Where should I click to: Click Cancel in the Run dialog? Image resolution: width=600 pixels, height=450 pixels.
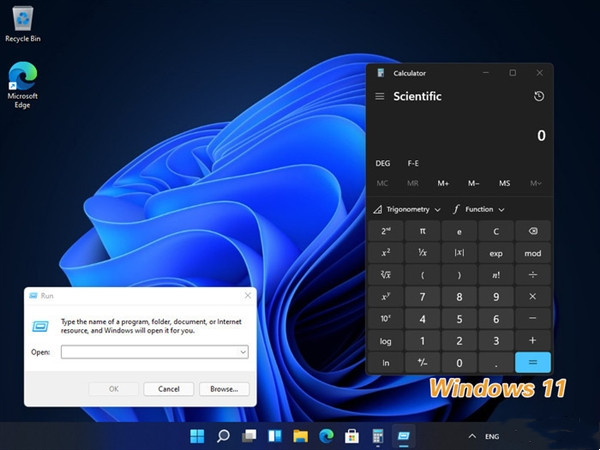[168, 389]
